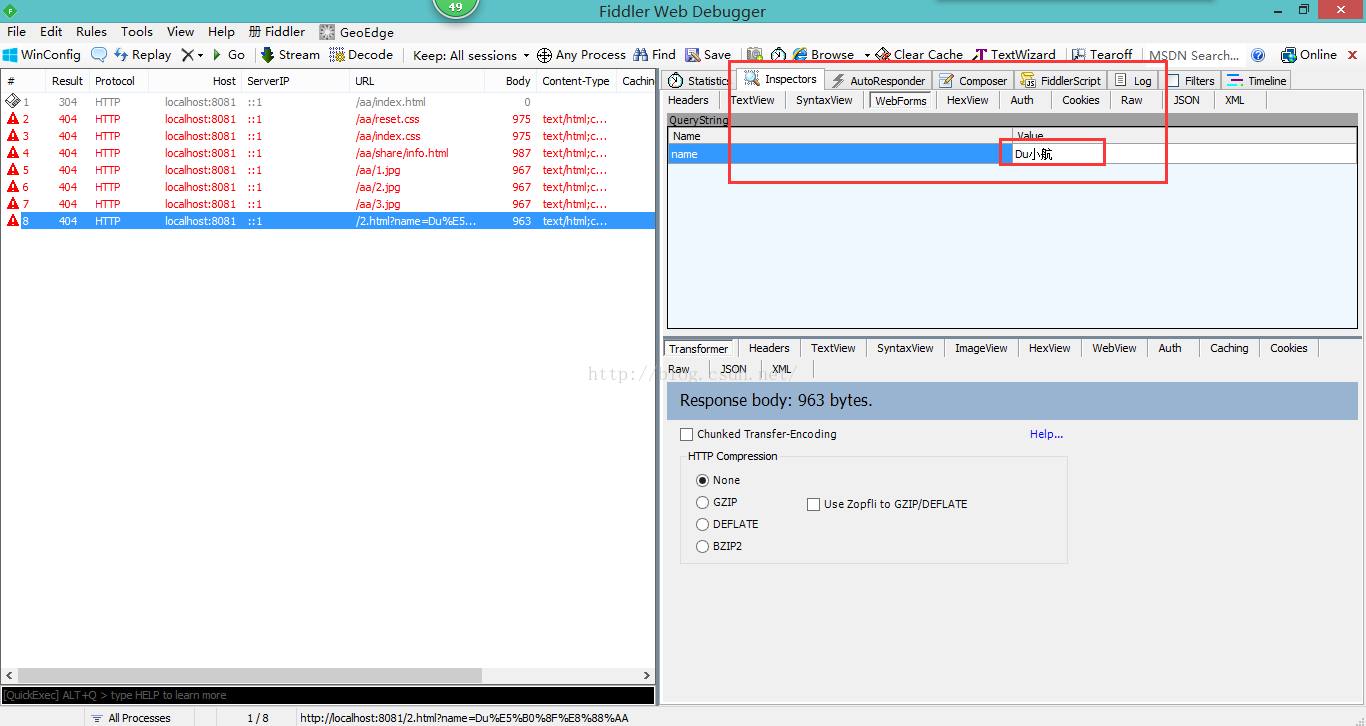Check Use Zopfli to GZIP/DEFLATE

pyautogui.click(x=813, y=504)
